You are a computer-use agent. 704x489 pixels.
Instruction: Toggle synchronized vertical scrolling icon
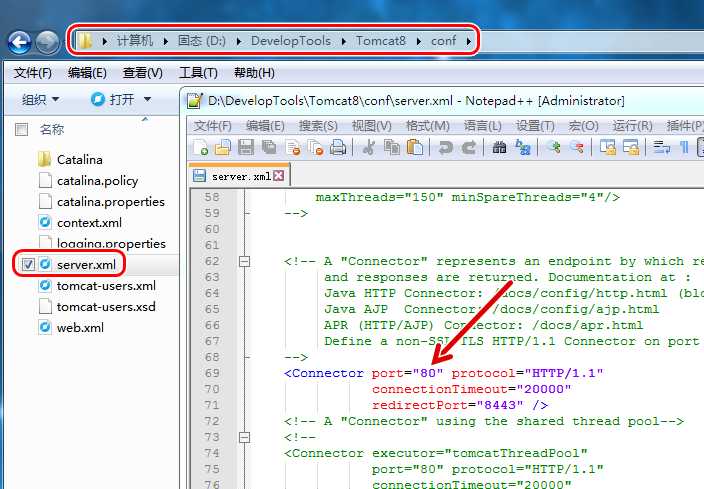point(607,147)
